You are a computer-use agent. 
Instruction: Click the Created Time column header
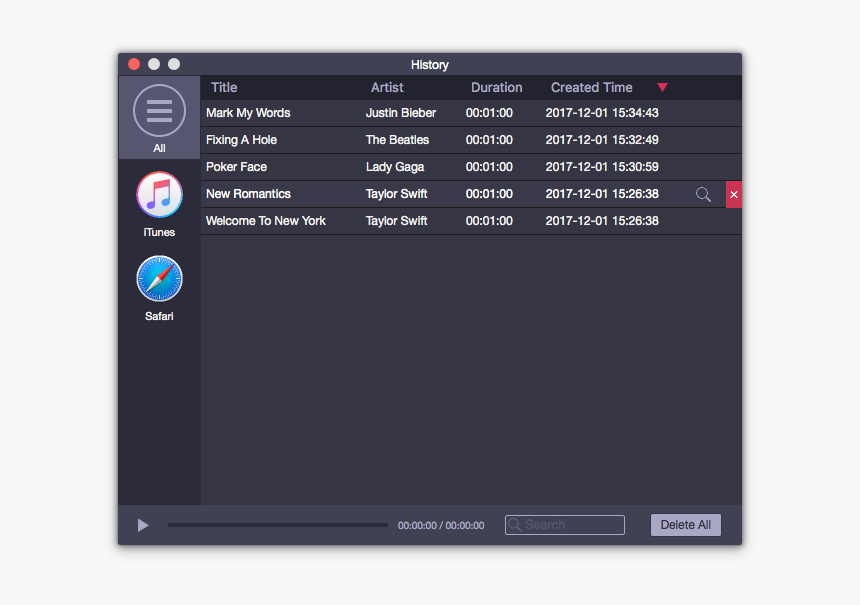pyautogui.click(x=591, y=87)
